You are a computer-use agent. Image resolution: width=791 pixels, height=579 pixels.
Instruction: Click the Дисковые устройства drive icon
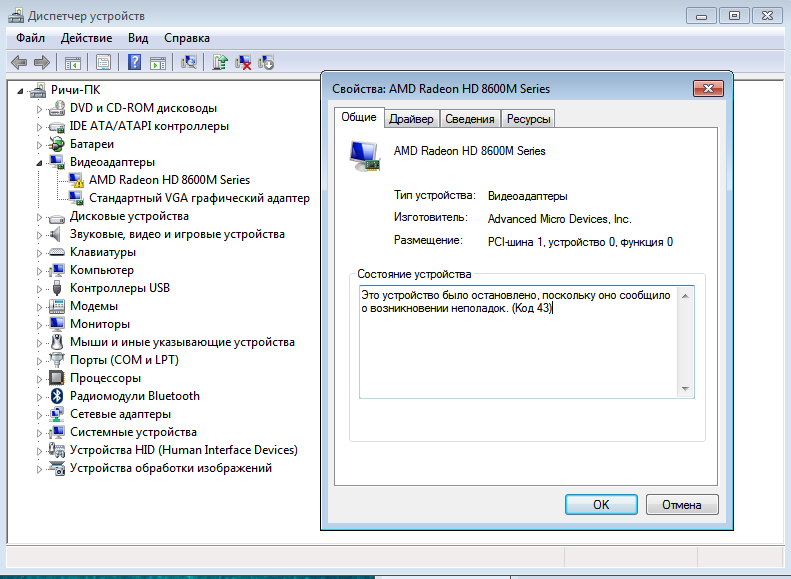(x=56, y=217)
